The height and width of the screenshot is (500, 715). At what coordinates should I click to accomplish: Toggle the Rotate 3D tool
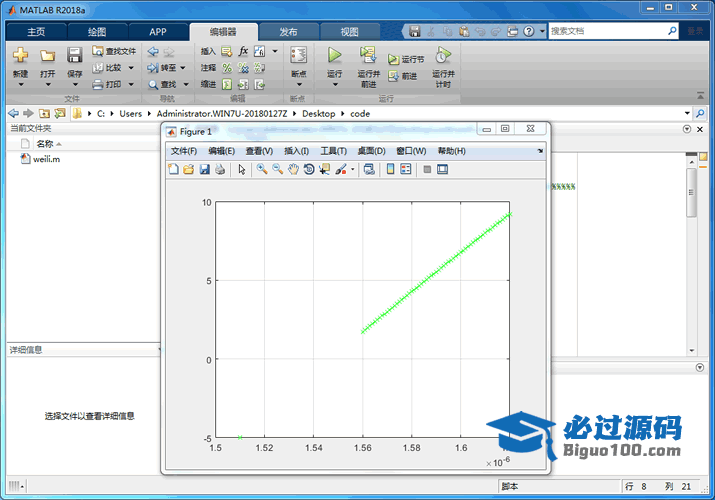pos(309,170)
